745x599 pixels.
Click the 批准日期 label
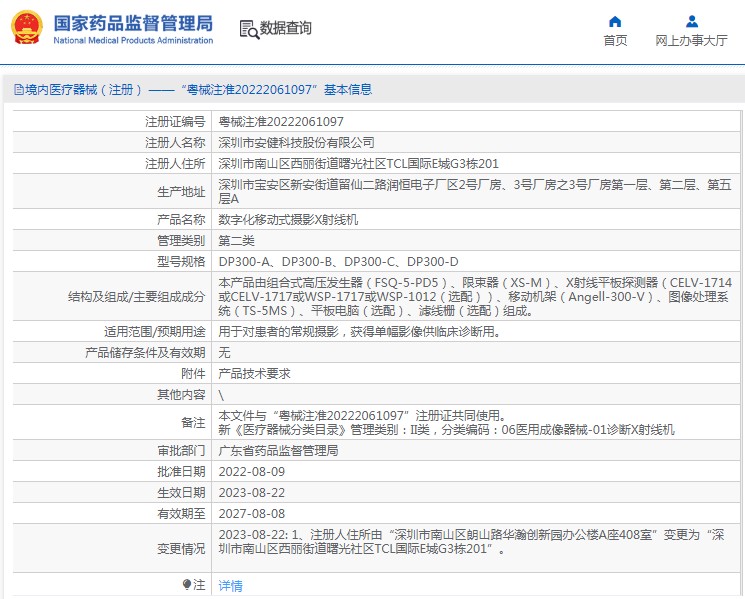pyautogui.click(x=181, y=471)
